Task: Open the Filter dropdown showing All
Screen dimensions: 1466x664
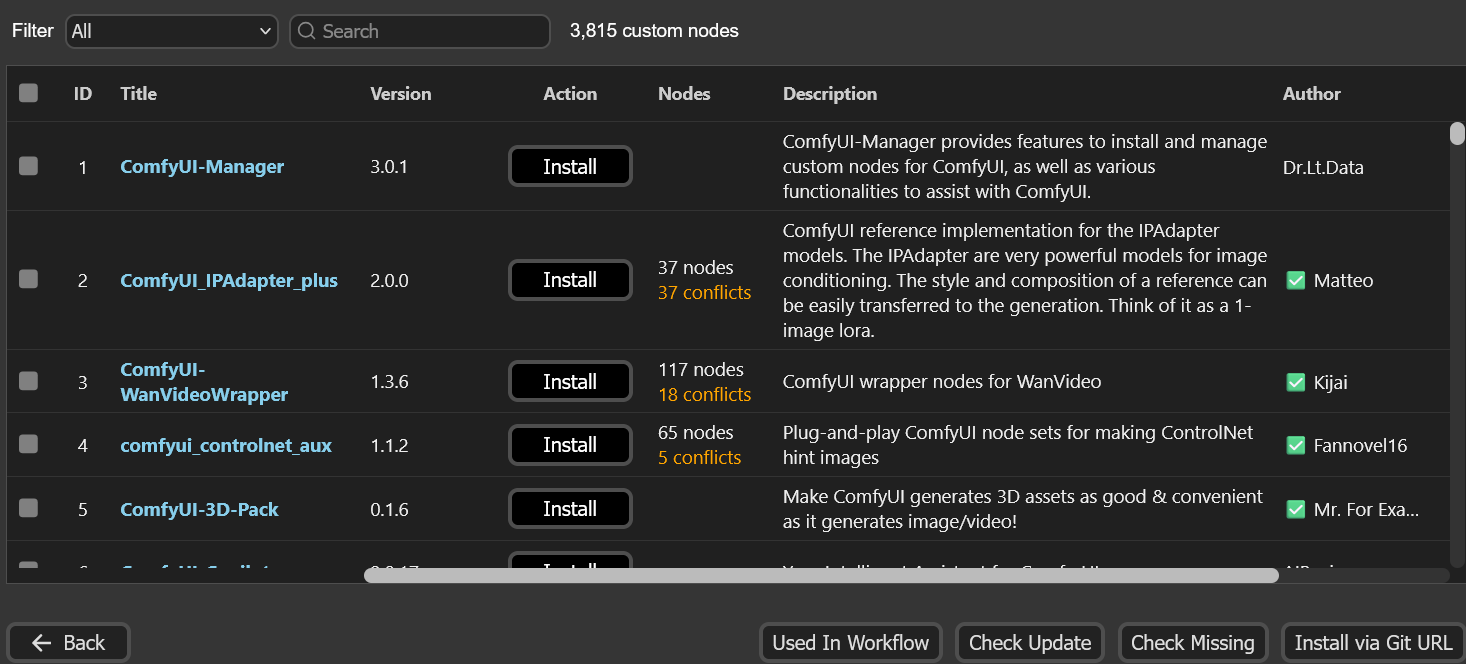Action: coord(172,31)
